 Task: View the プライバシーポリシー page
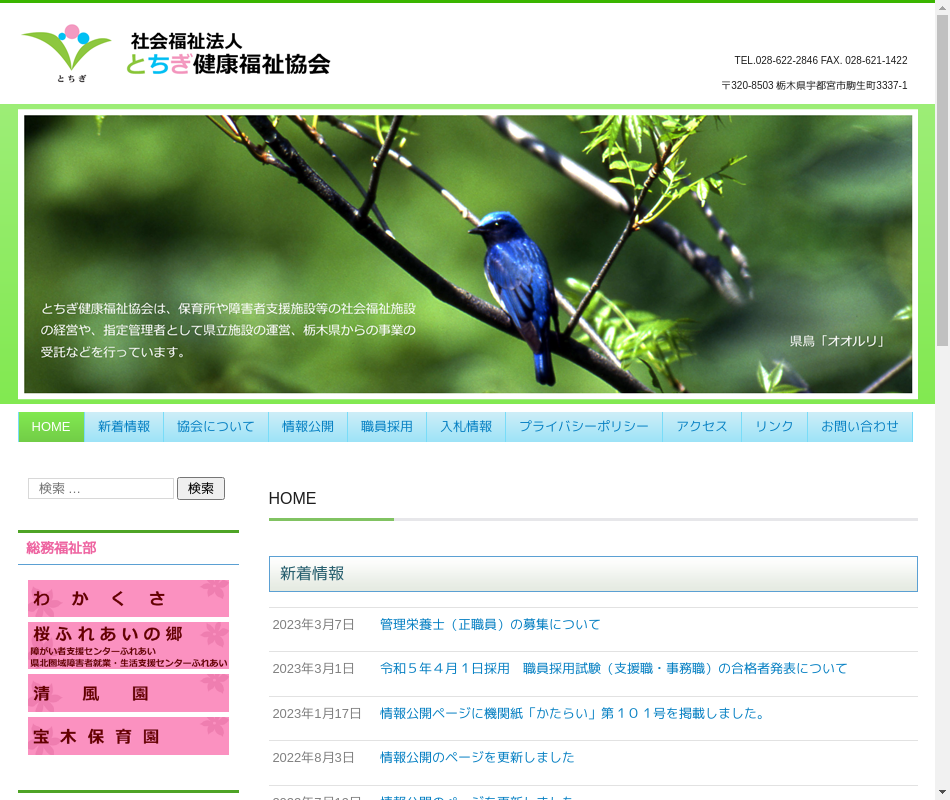(583, 427)
